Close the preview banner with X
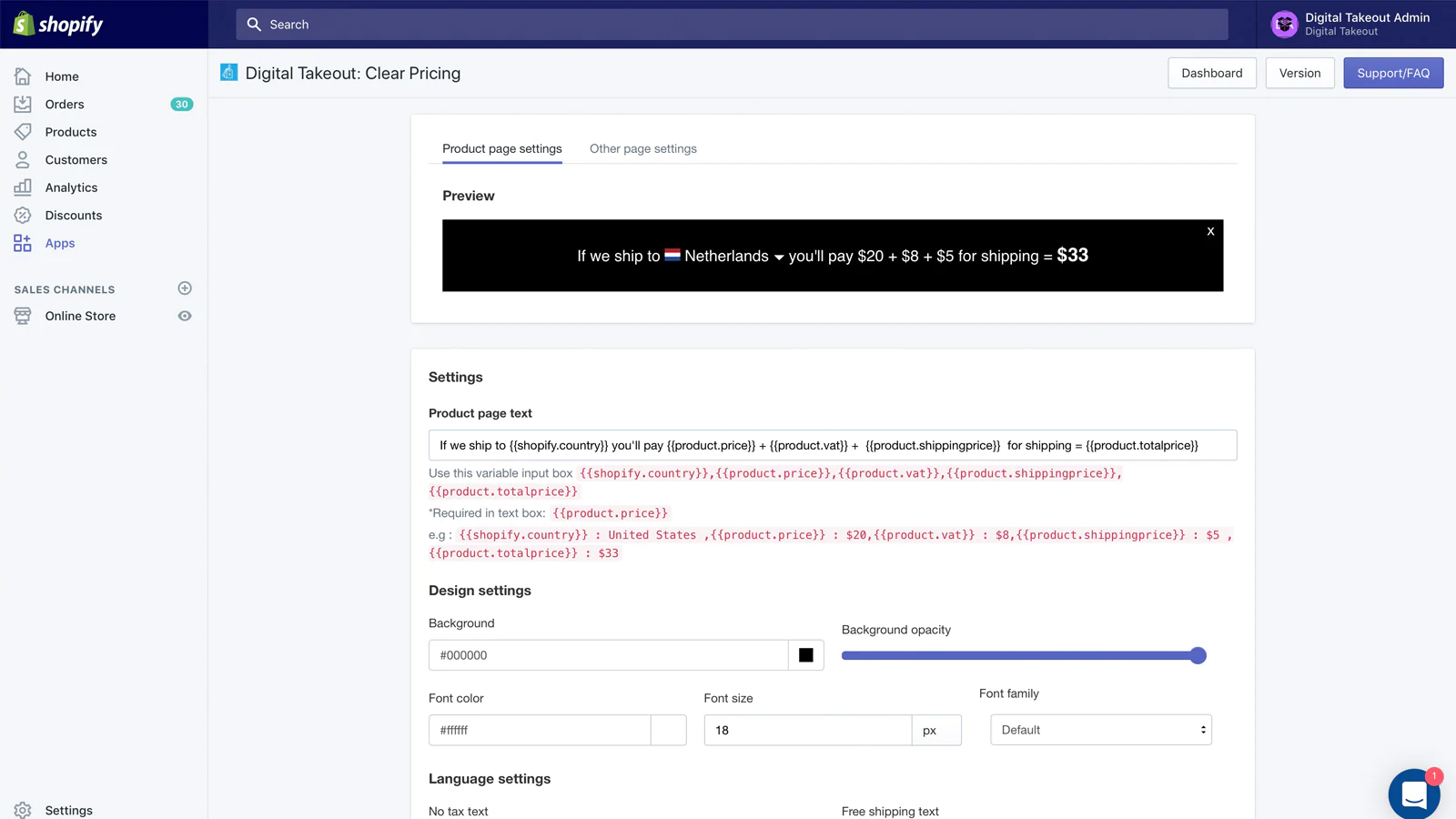The image size is (1456, 819). pos(1210,231)
